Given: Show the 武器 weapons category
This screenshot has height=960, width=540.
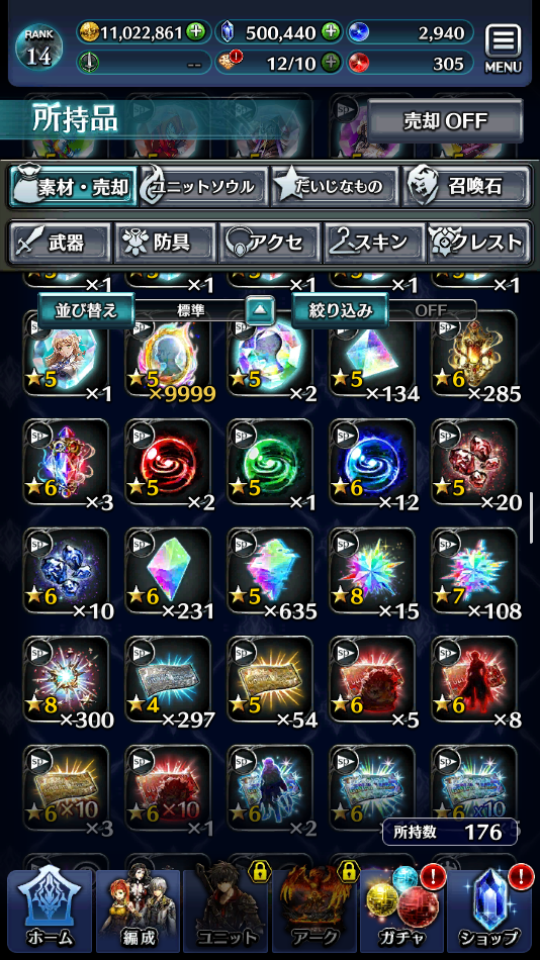Looking at the screenshot, I should tap(60, 242).
